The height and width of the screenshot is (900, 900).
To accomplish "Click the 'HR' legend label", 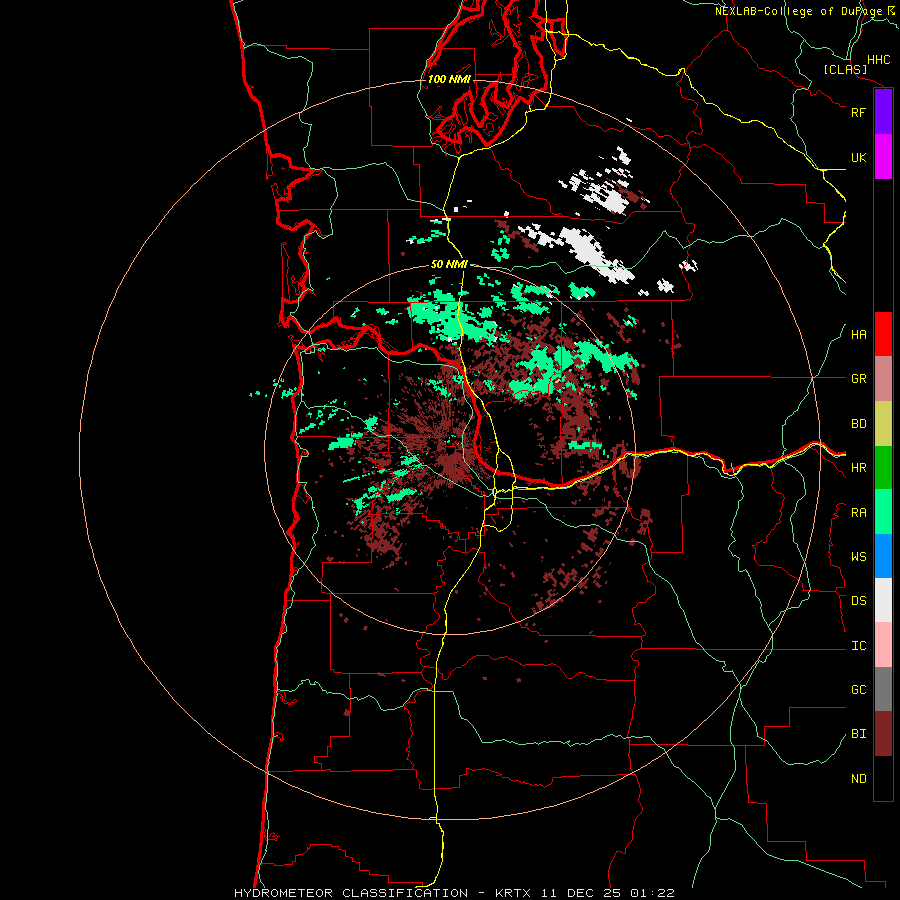I will point(858,468).
